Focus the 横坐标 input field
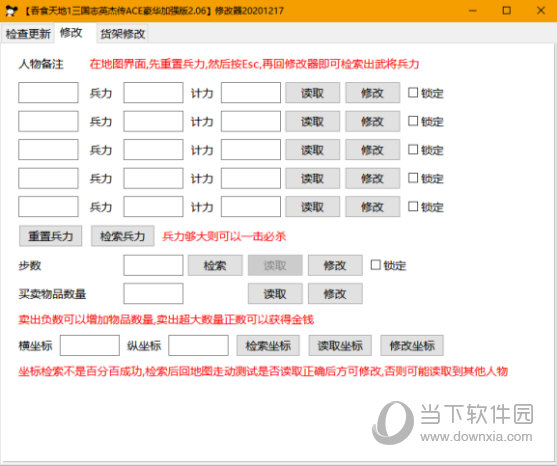This screenshot has width=557, height=466. pyautogui.click(x=90, y=345)
